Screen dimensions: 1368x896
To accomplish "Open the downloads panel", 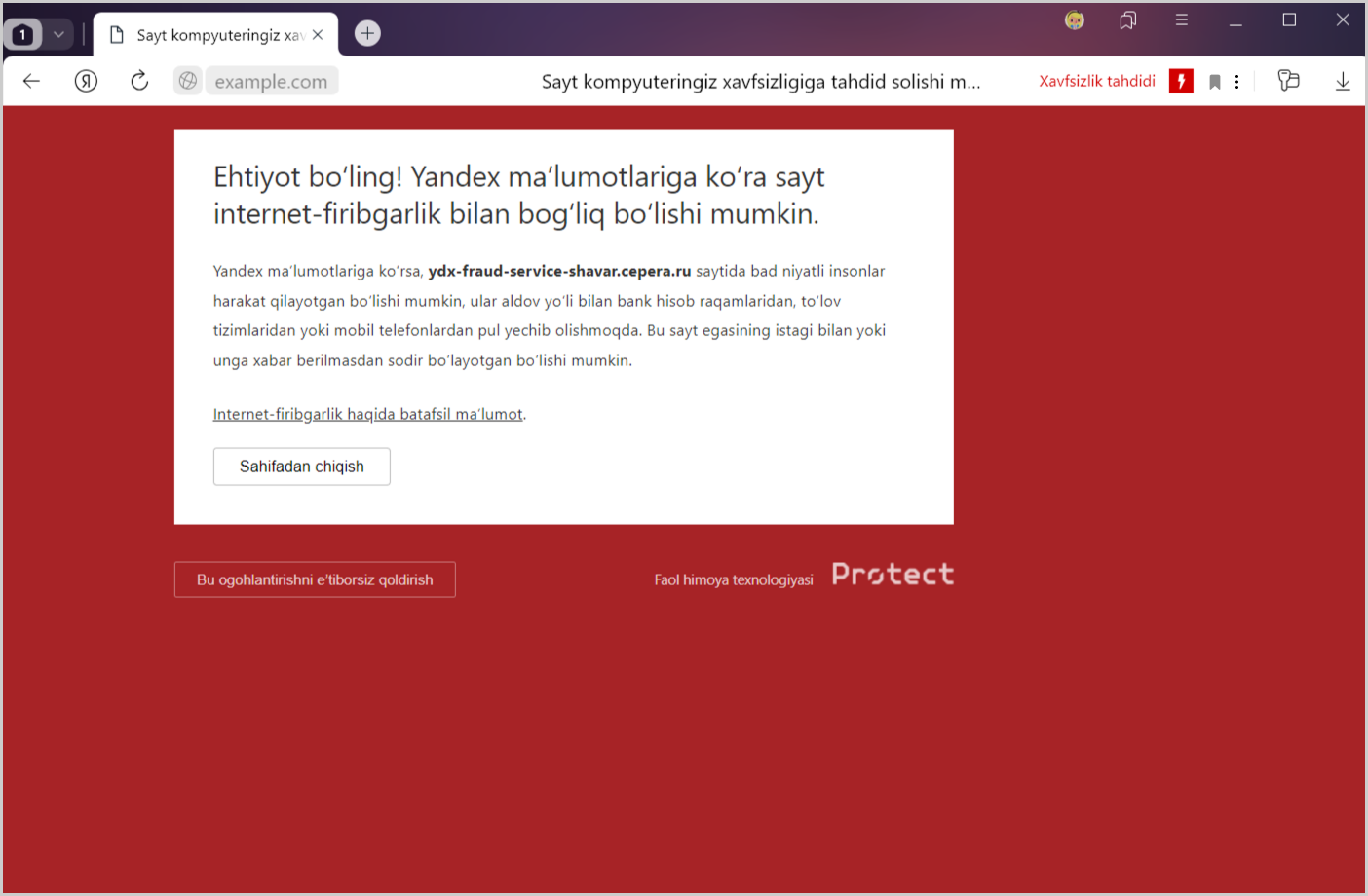I will pos(1342,82).
